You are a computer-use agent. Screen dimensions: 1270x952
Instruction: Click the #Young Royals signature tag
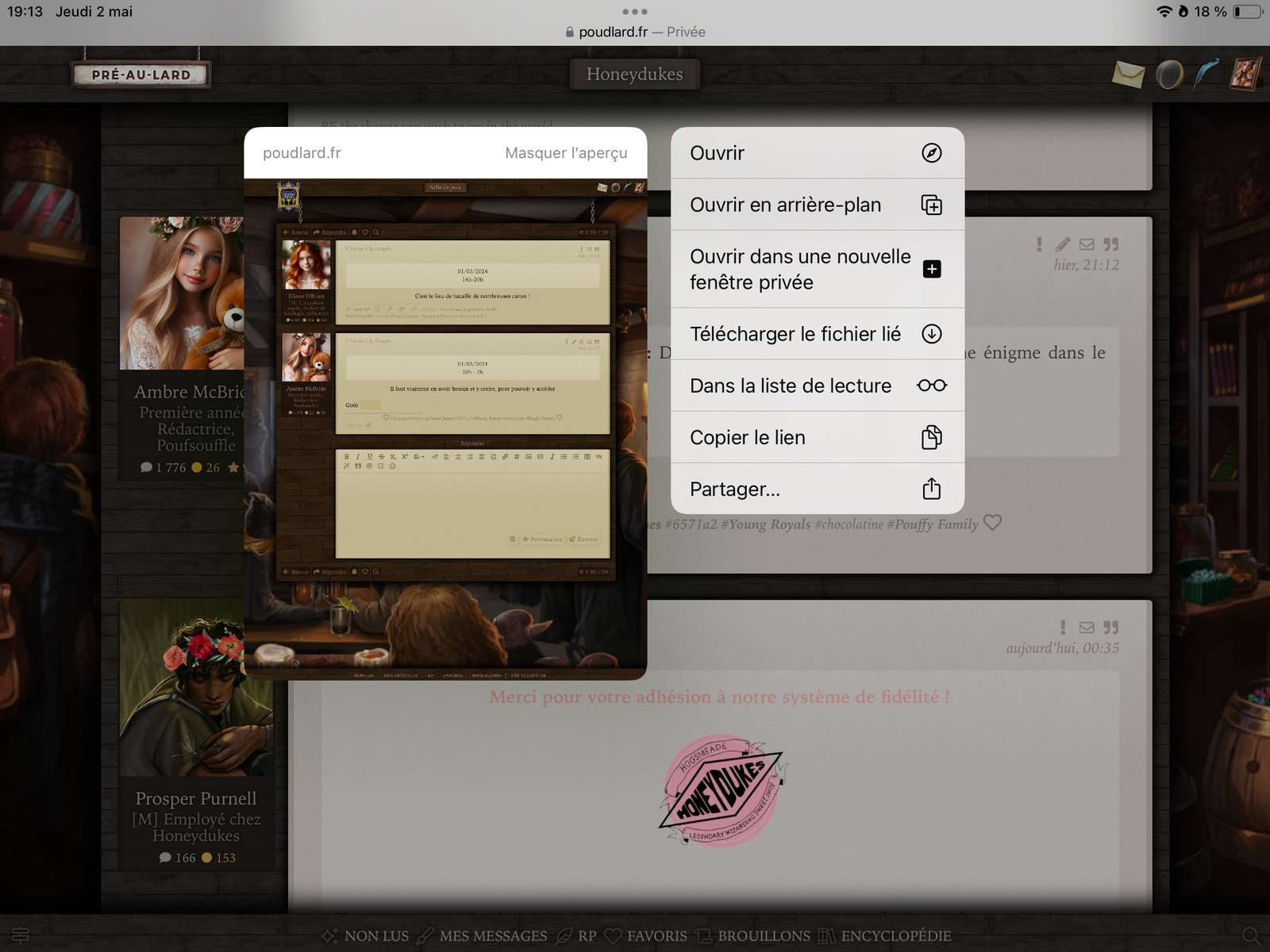tap(766, 524)
